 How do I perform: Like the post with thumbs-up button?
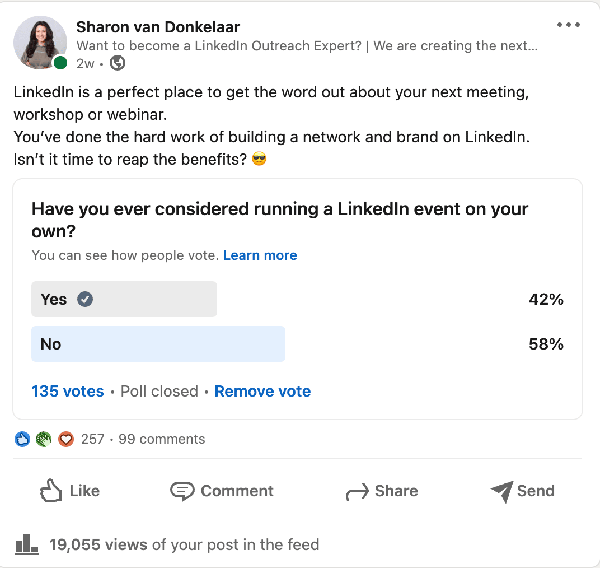(70, 491)
